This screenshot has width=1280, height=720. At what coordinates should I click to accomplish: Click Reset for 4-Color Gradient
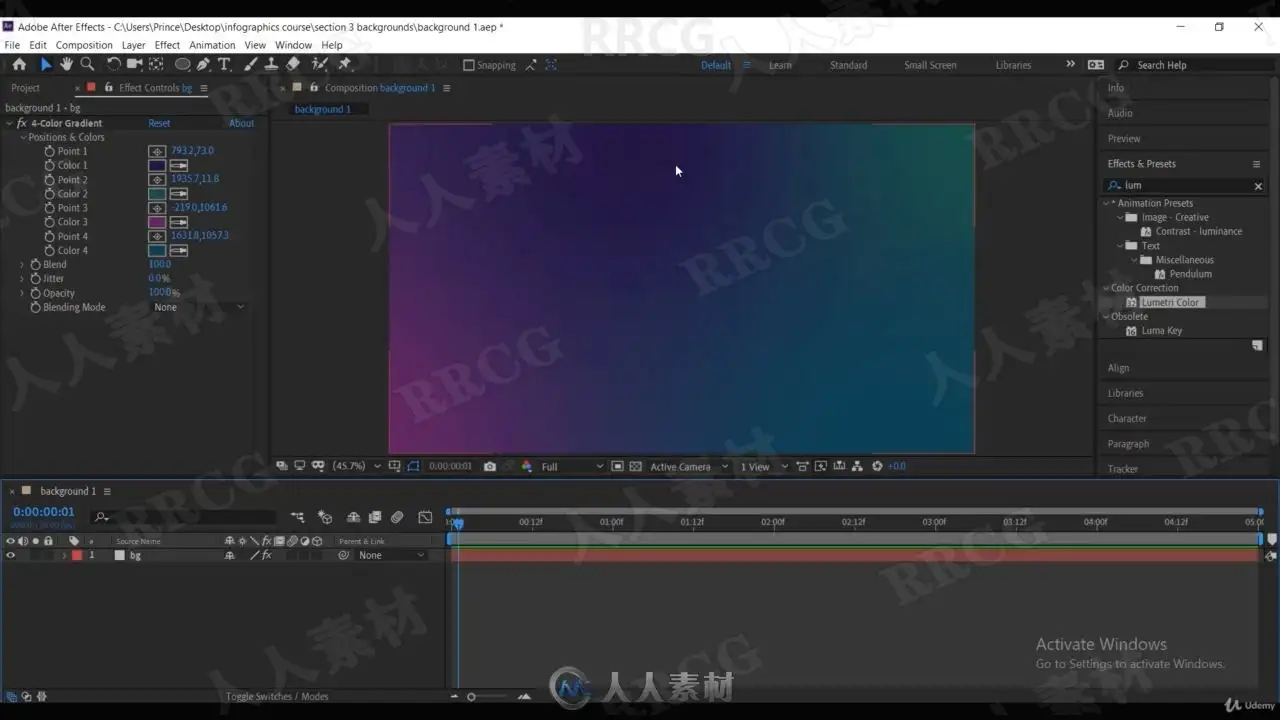(x=159, y=123)
